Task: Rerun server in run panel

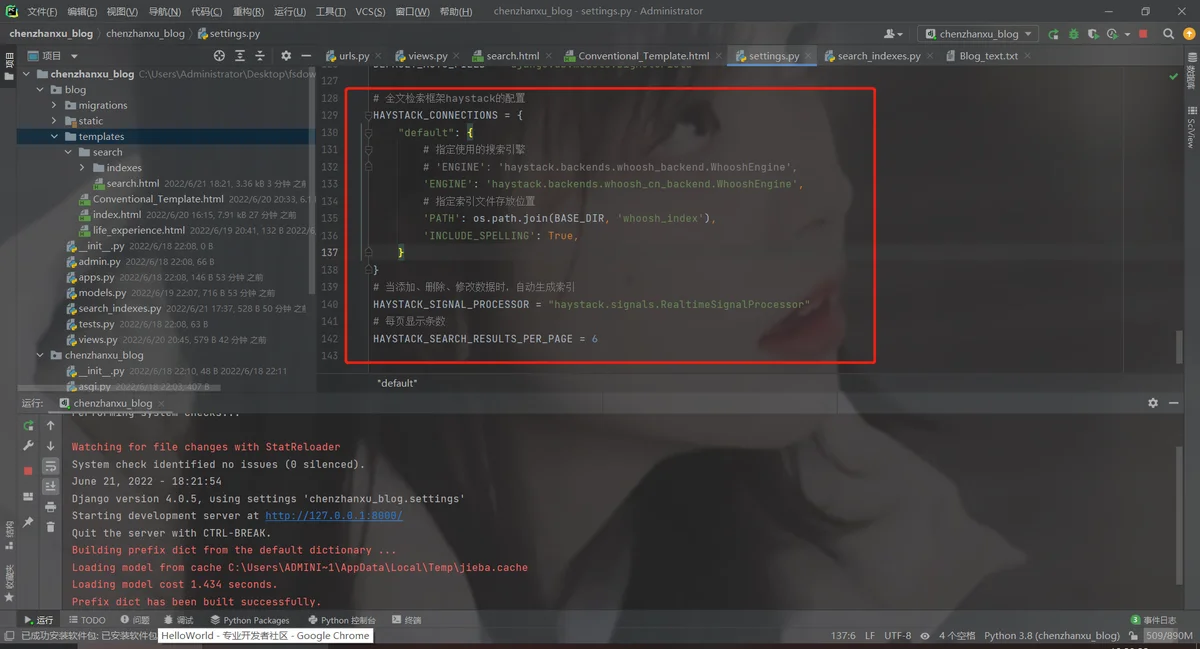Action: tap(28, 426)
